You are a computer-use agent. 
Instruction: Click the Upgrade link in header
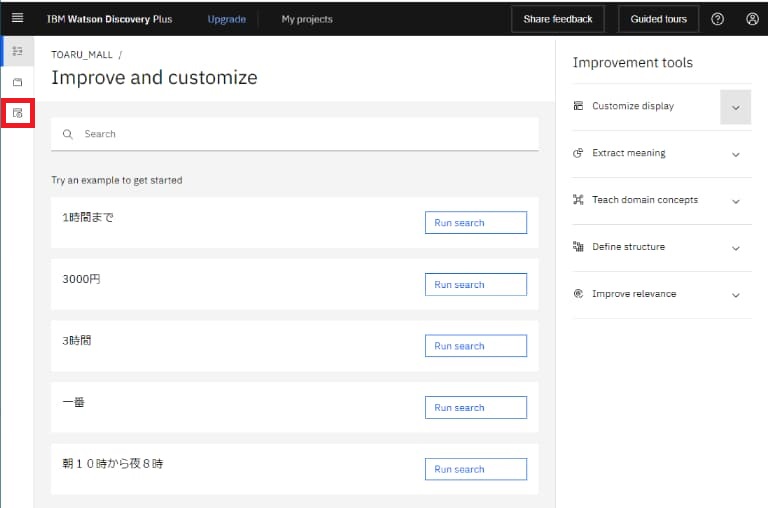(x=227, y=19)
